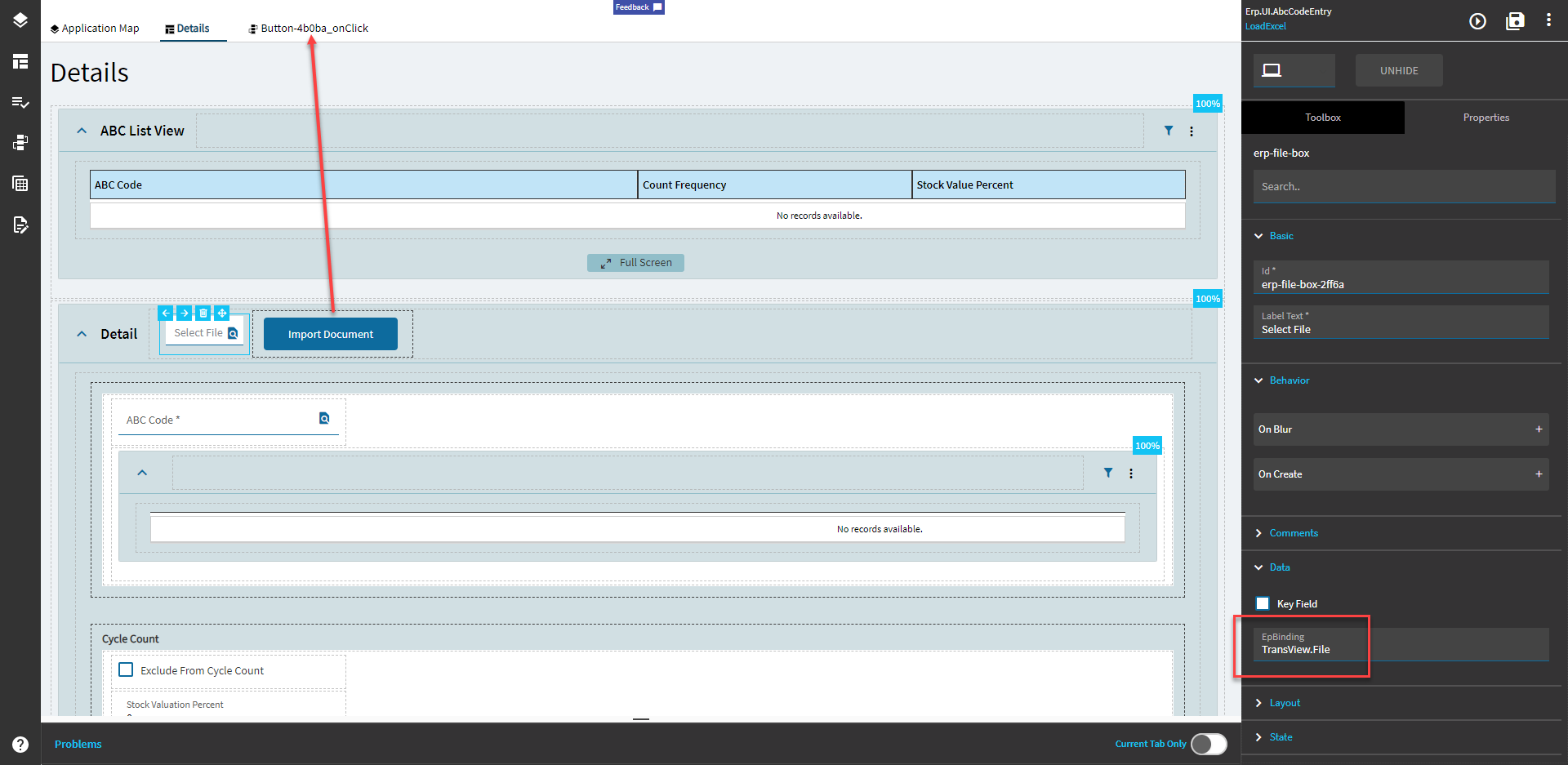This screenshot has height=765, width=1568.
Task: Move selected component left with arrow
Action: coord(166,313)
